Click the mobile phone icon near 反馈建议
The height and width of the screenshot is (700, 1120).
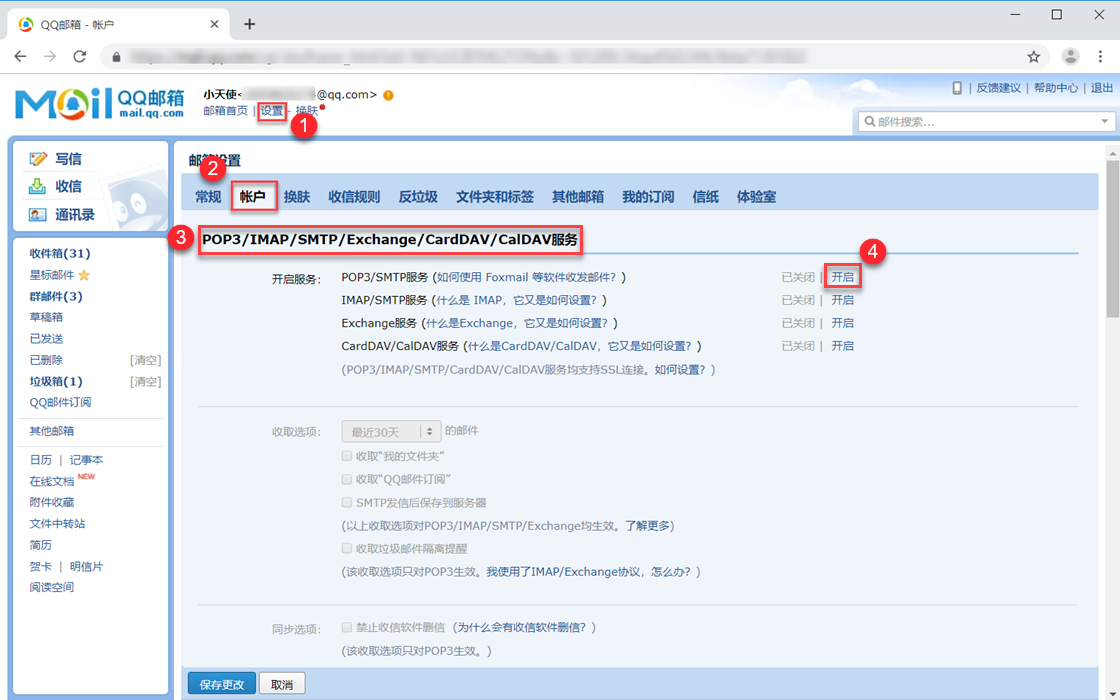tap(957, 88)
